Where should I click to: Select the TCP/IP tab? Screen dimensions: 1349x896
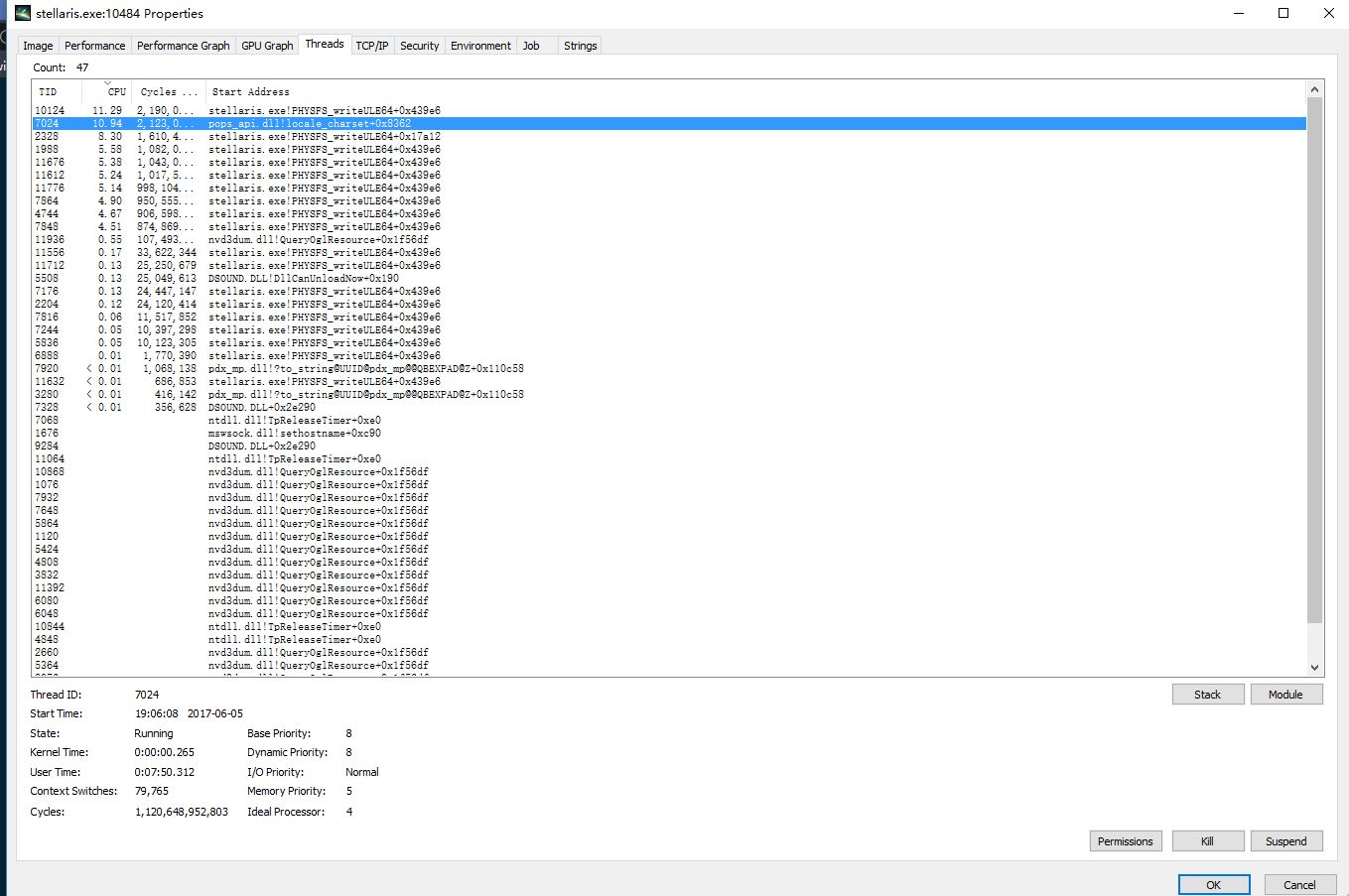pos(372,46)
